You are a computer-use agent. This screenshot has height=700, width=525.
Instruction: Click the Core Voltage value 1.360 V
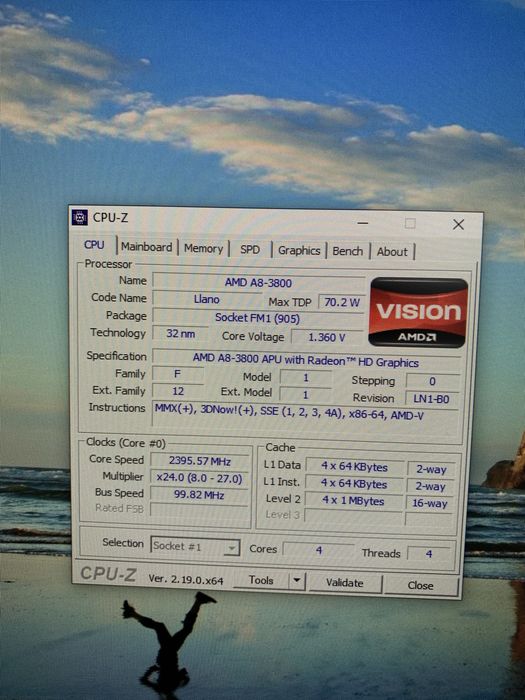pyautogui.click(x=327, y=338)
